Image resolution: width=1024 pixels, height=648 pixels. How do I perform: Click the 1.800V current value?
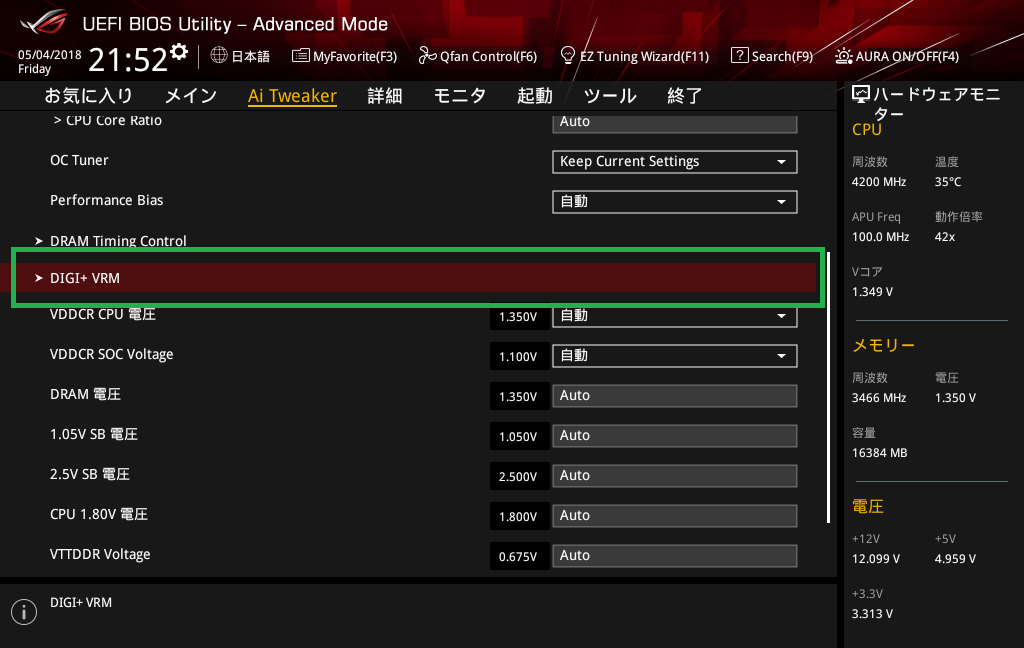pyautogui.click(x=519, y=516)
